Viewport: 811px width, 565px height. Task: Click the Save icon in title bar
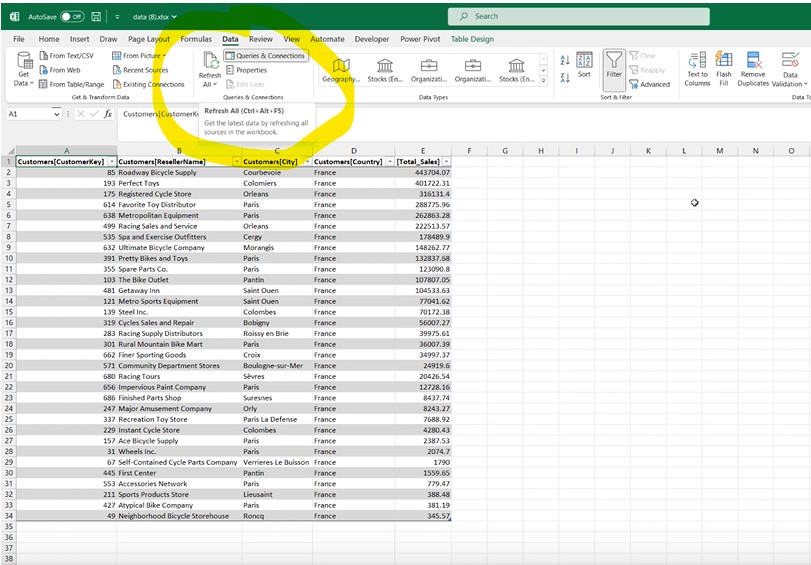click(x=96, y=17)
